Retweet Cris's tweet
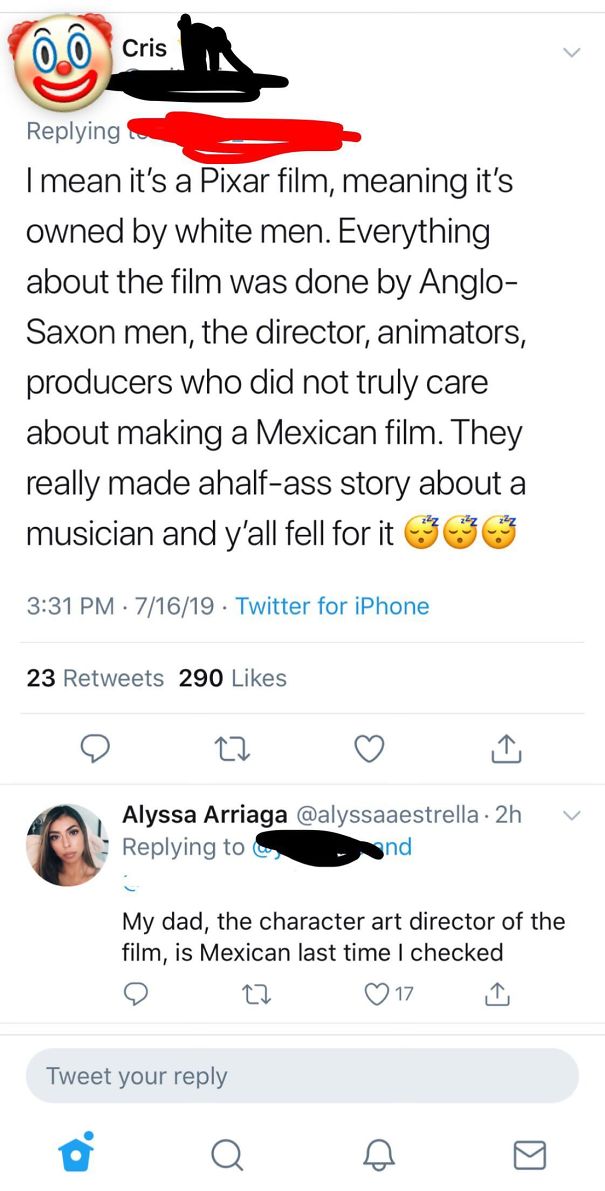Image resolution: width=605 pixels, height=1191 pixels. click(232, 748)
